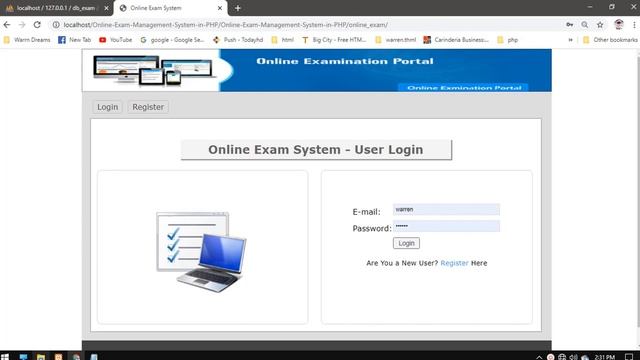640x360 pixels.
Task: Click the page vertical scrollbar
Action: coord(638,192)
